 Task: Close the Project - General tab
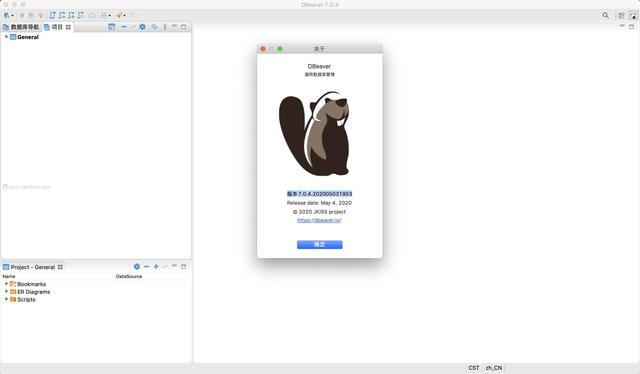(60, 267)
